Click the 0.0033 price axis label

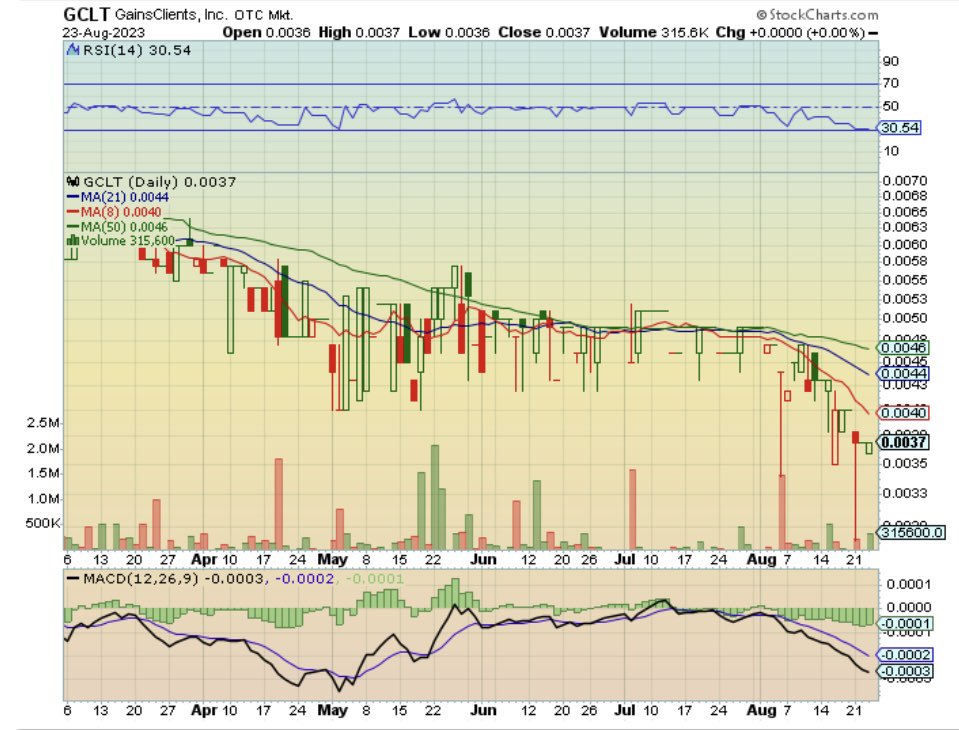[905, 493]
